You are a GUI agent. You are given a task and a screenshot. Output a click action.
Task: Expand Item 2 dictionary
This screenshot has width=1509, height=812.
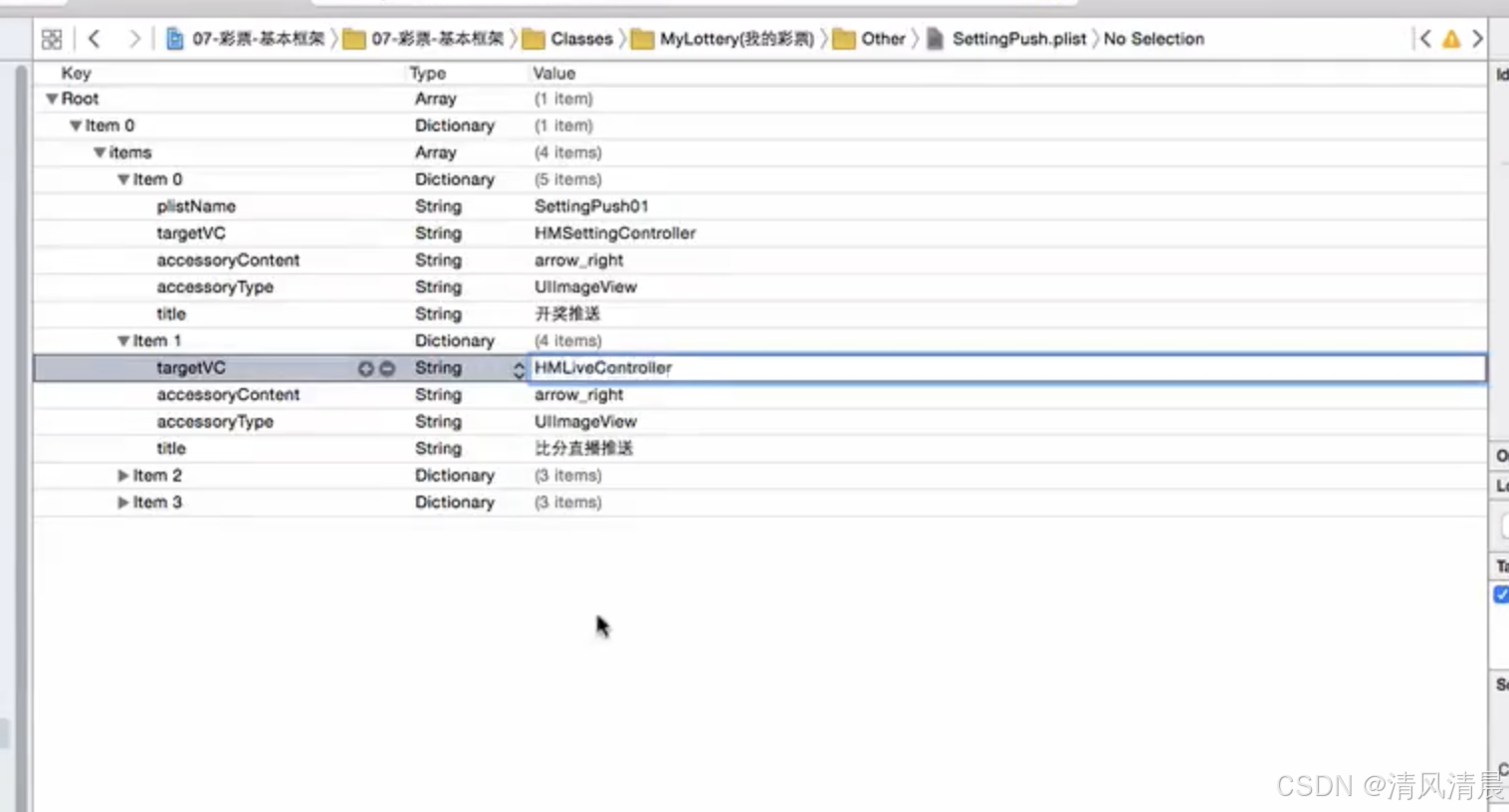[x=123, y=476]
